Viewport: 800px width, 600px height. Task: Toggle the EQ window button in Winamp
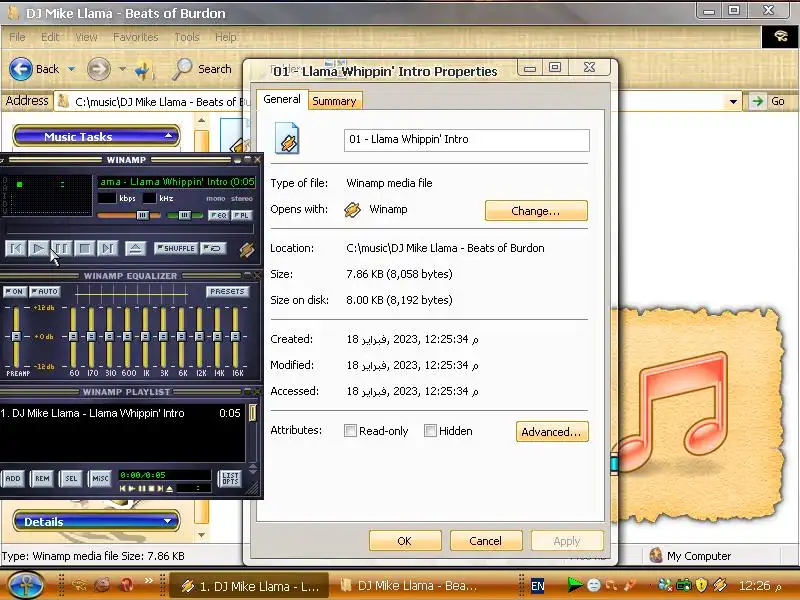219,215
